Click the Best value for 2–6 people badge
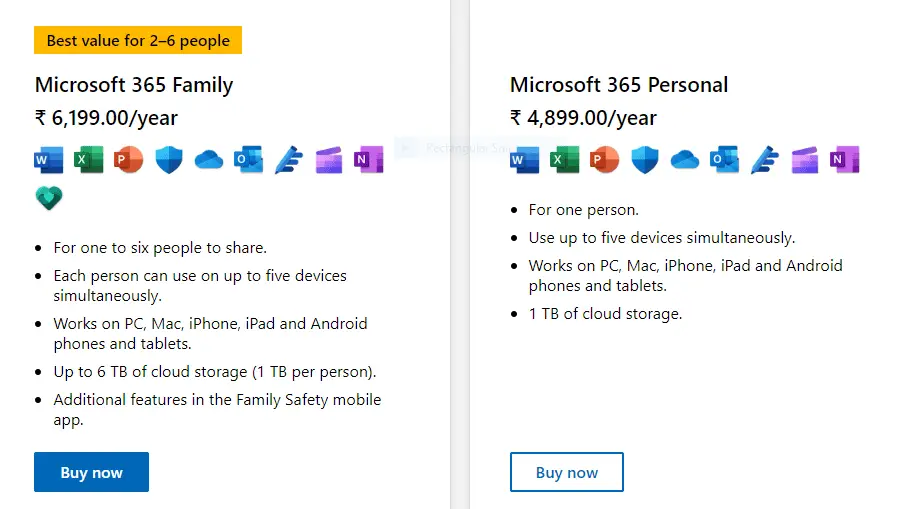 click(x=138, y=40)
